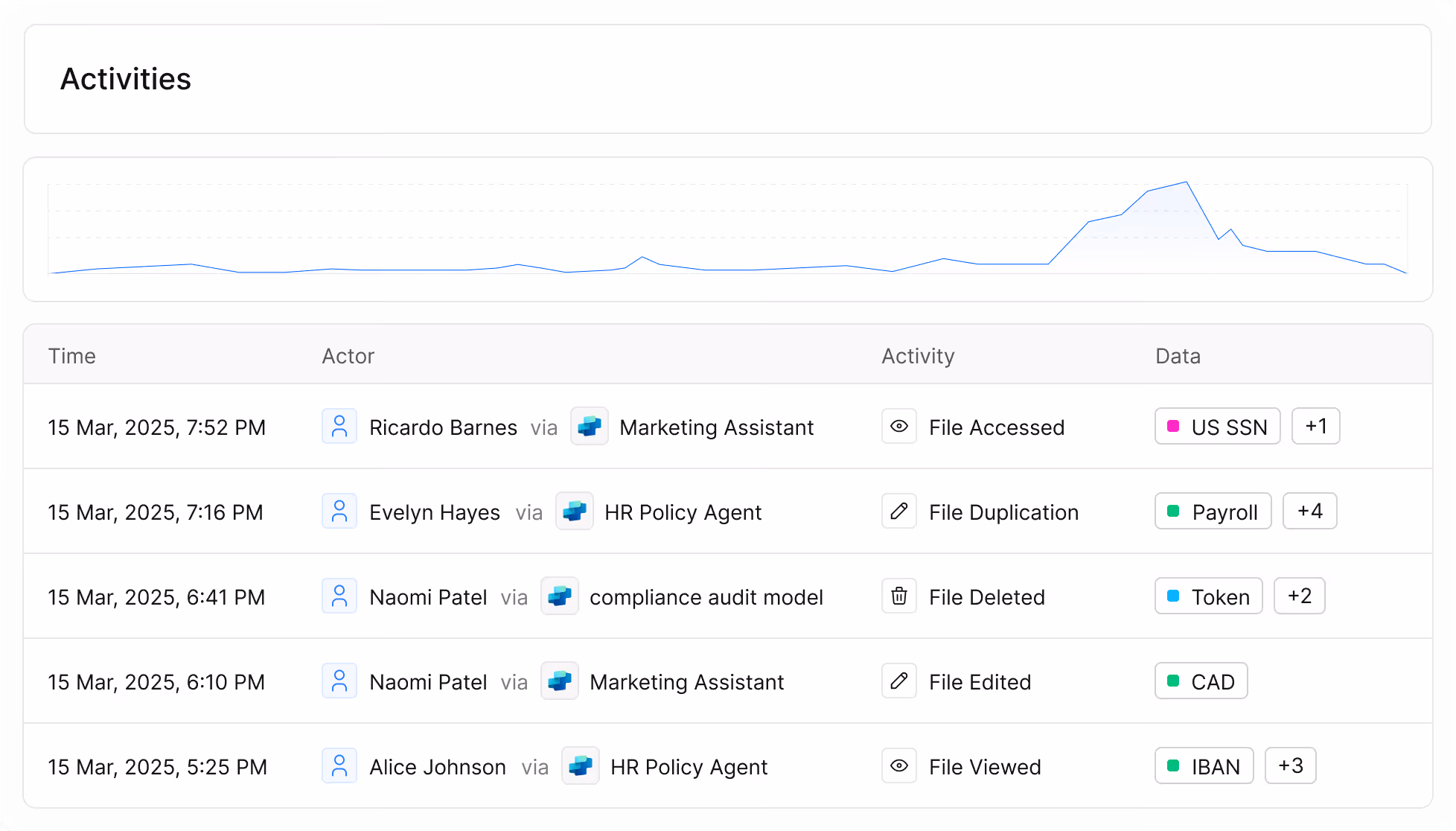The image size is (1456, 831).
Task: Open the Payroll data tag
Action: point(1213,512)
